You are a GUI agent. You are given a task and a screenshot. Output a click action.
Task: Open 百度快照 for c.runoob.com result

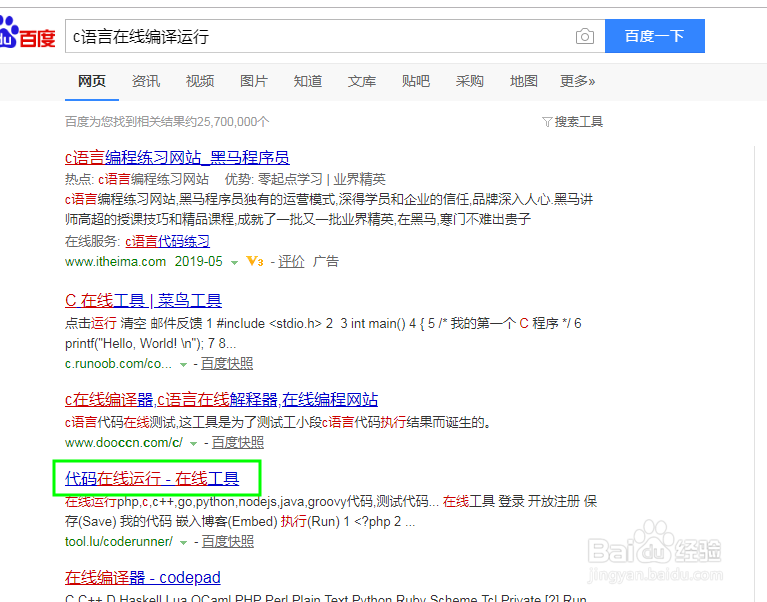[x=227, y=363]
